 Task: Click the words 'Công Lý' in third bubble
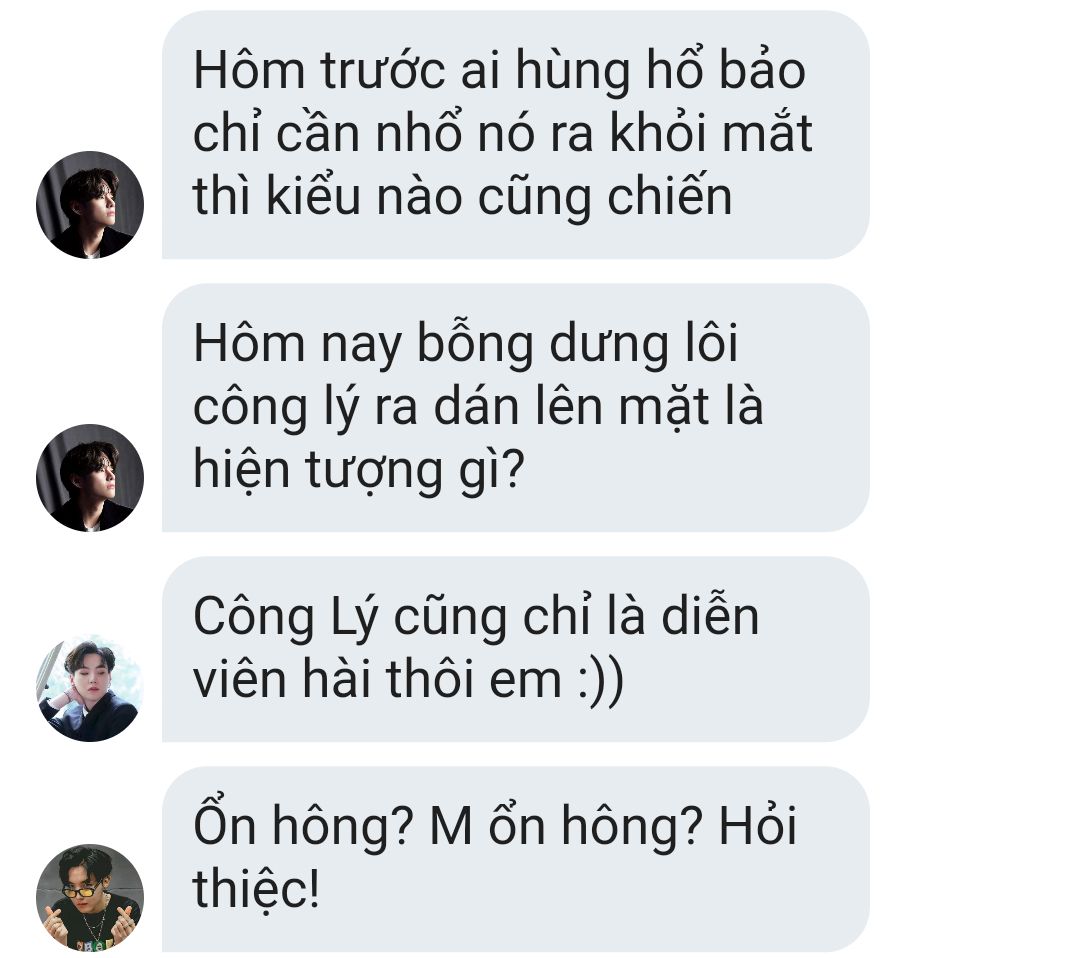[x=286, y=617]
